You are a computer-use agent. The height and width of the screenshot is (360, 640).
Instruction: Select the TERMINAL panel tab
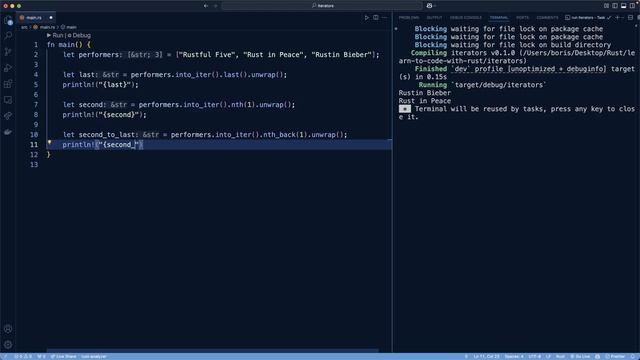[x=499, y=18]
